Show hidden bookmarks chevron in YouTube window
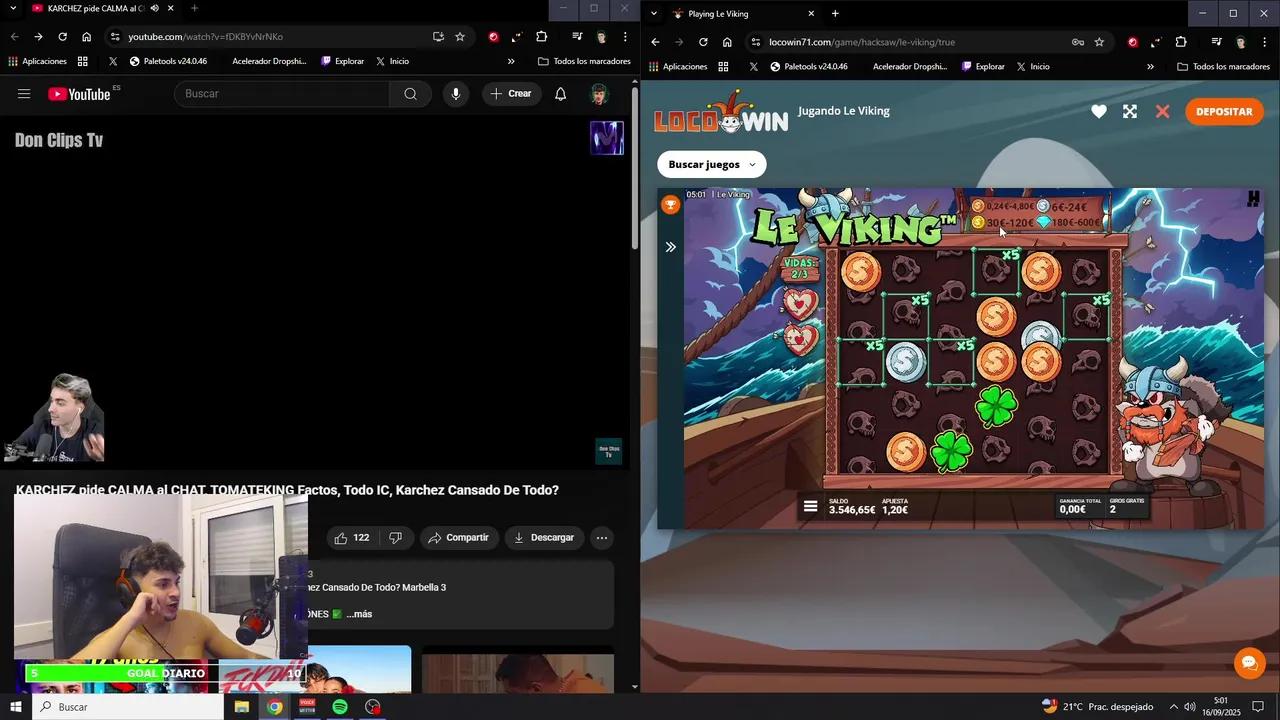 coord(511,61)
